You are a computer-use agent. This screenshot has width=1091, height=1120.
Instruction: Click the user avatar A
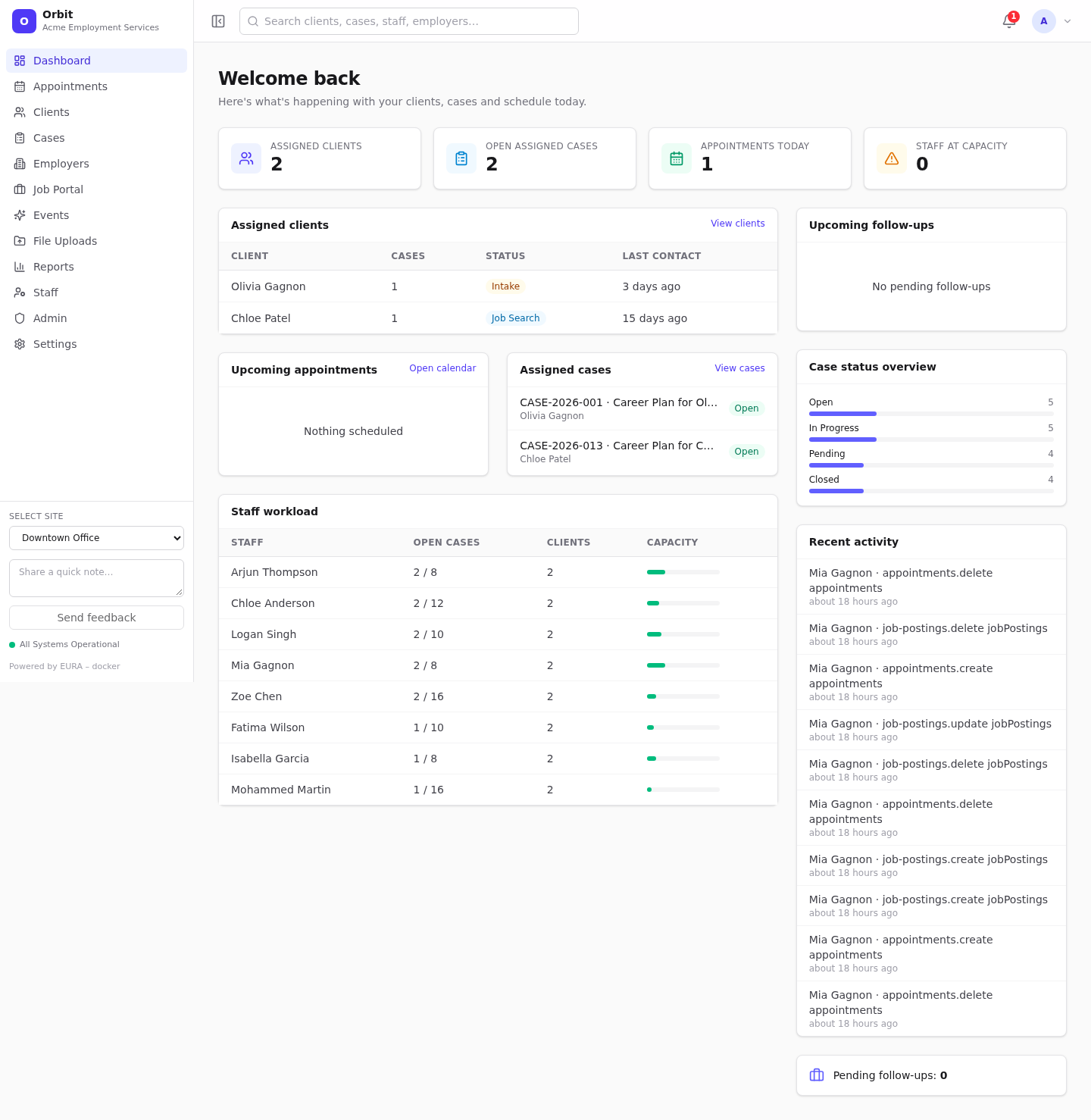(x=1044, y=21)
